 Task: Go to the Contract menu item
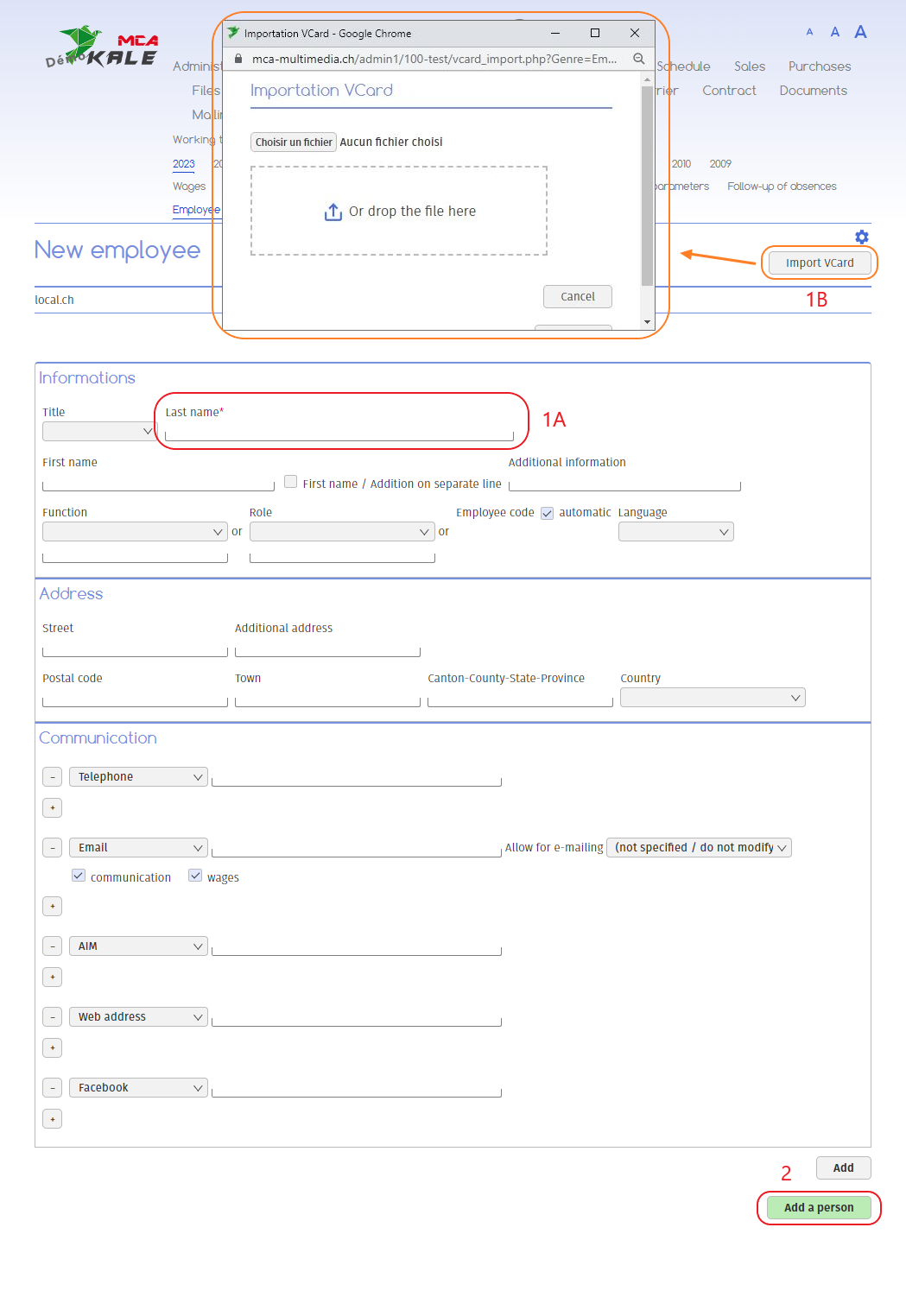pyautogui.click(x=729, y=91)
